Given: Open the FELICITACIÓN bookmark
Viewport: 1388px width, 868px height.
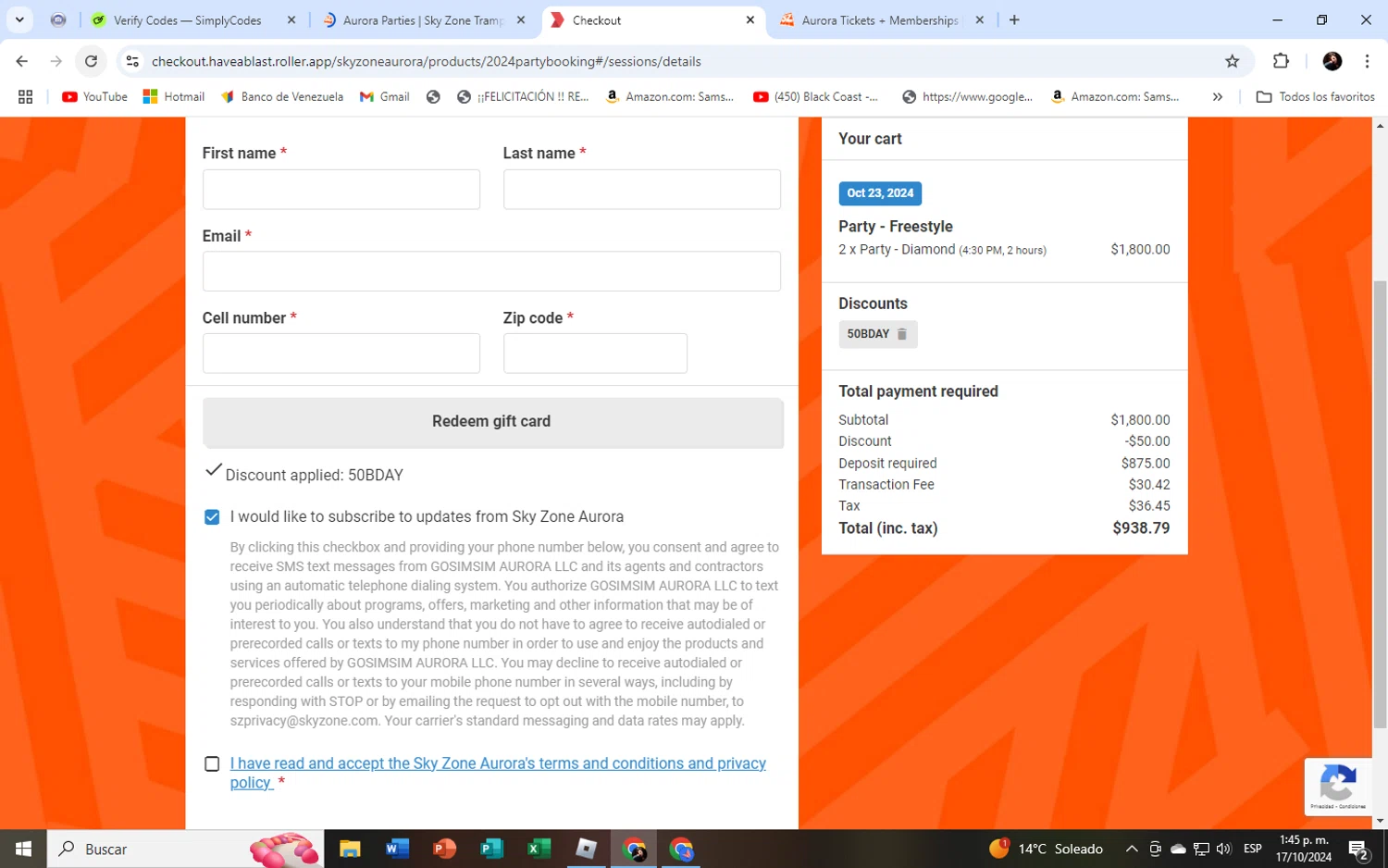Looking at the screenshot, I should click(x=523, y=96).
